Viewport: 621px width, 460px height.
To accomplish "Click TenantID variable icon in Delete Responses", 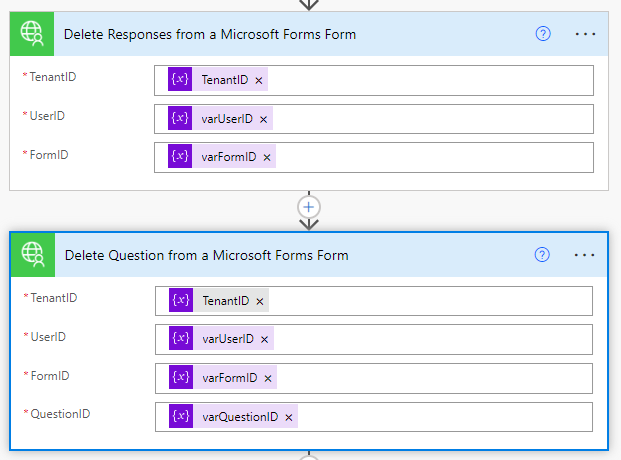I will click(x=180, y=79).
